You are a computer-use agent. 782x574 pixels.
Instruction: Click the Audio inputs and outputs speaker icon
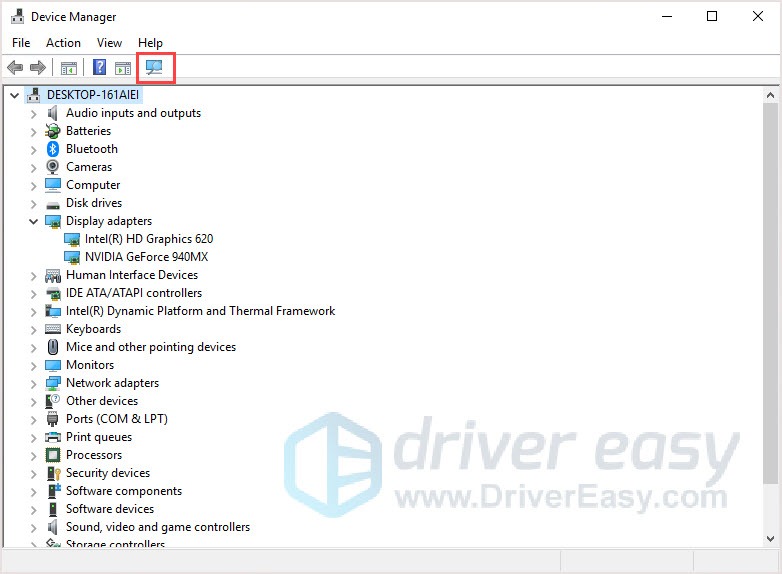point(52,113)
